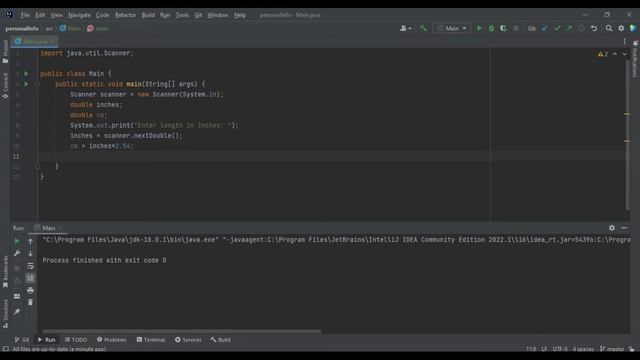The image size is (640, 360).
Task: Open the Main run configuration dropdown
Action: [x=451, y=28]
